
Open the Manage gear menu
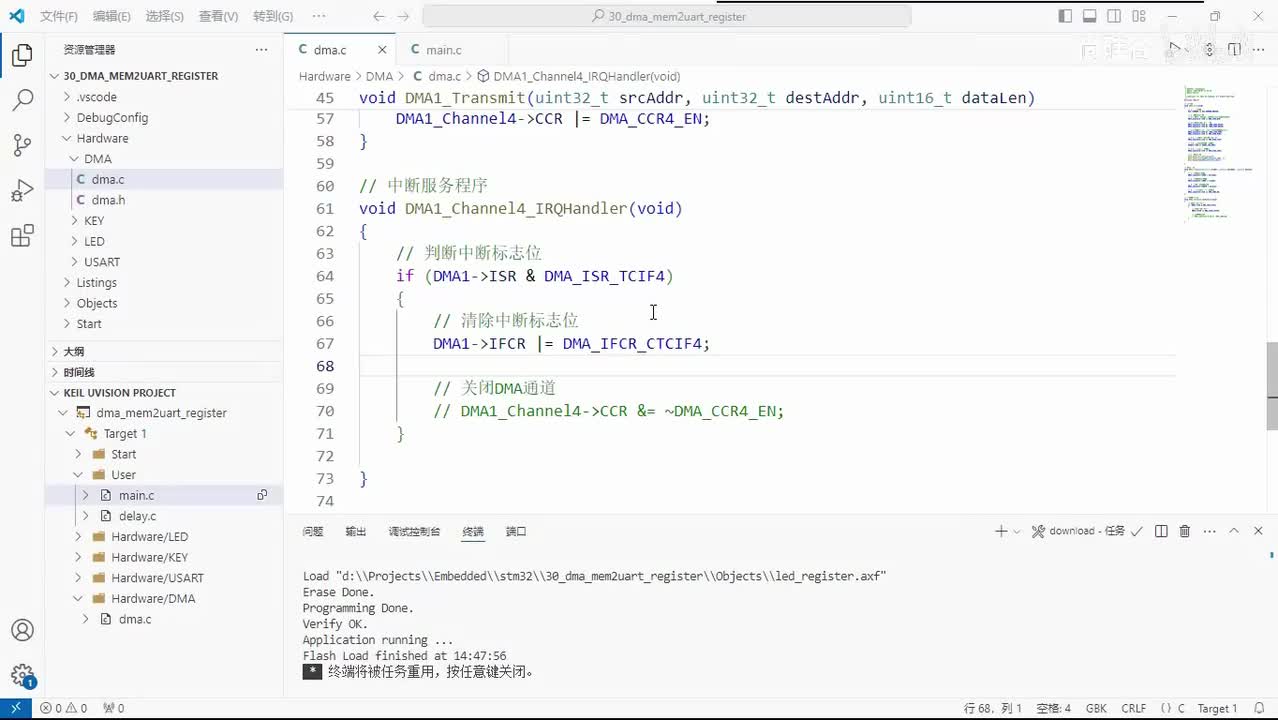click(22, 675)
